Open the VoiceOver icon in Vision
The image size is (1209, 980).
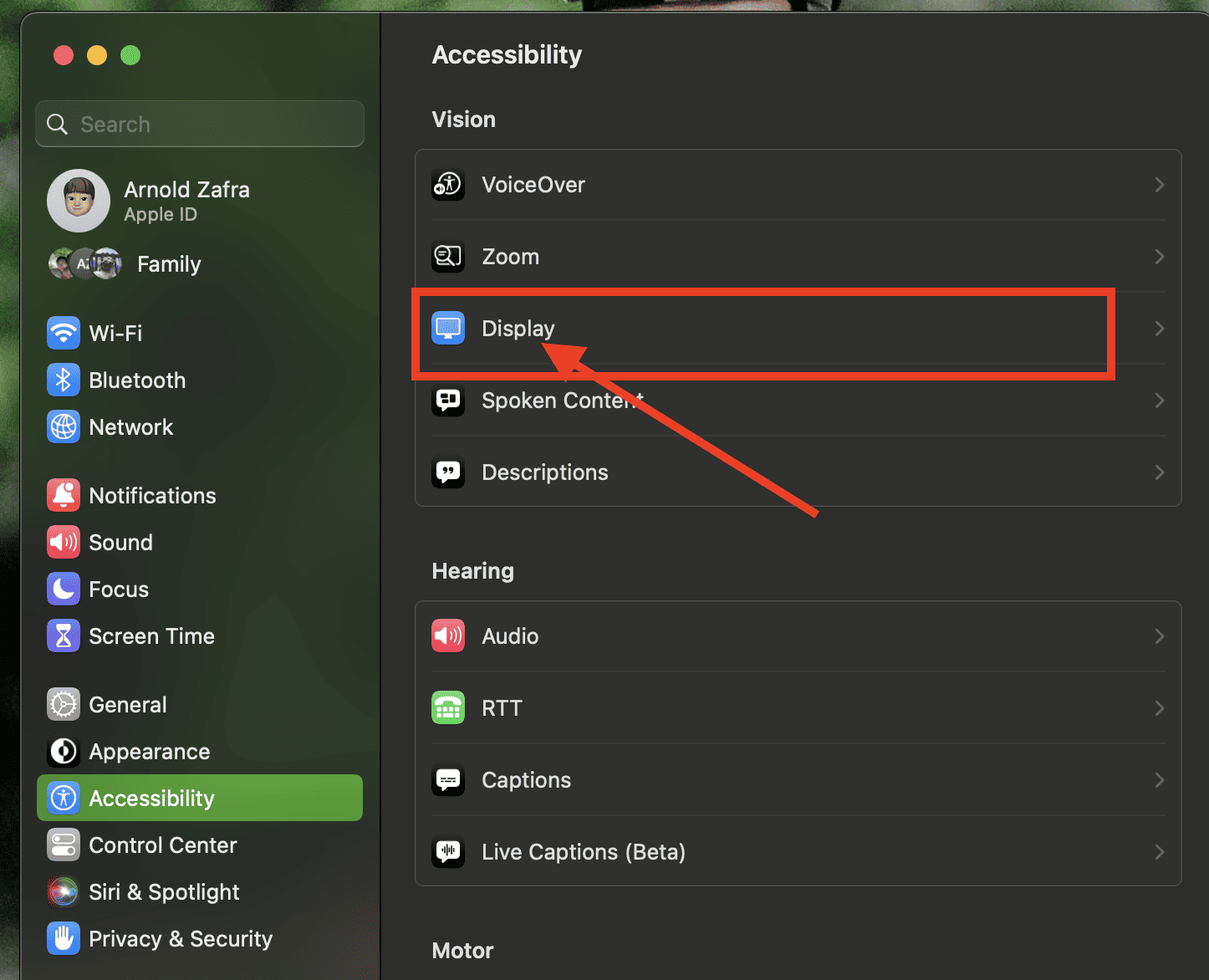(x=448, y=185)
